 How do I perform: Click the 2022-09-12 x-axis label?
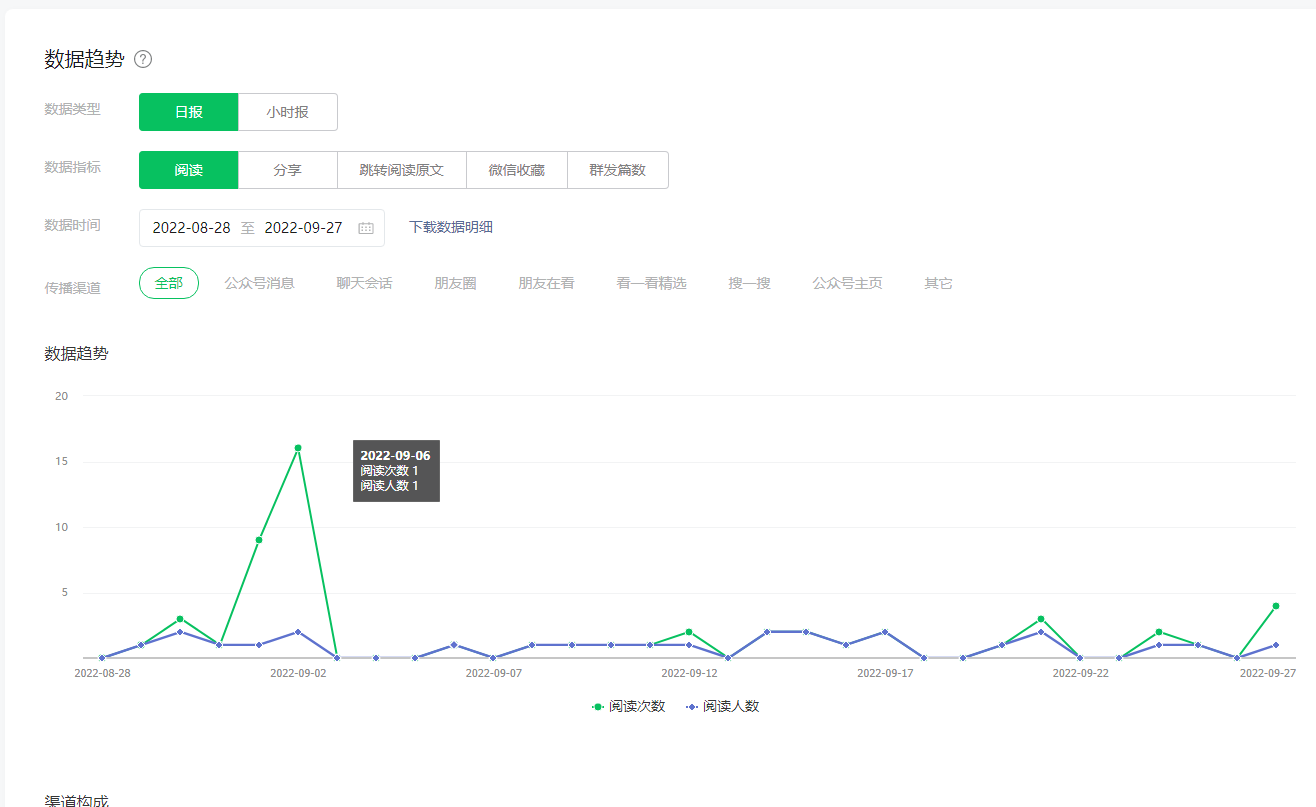click(x=689, y=673)
